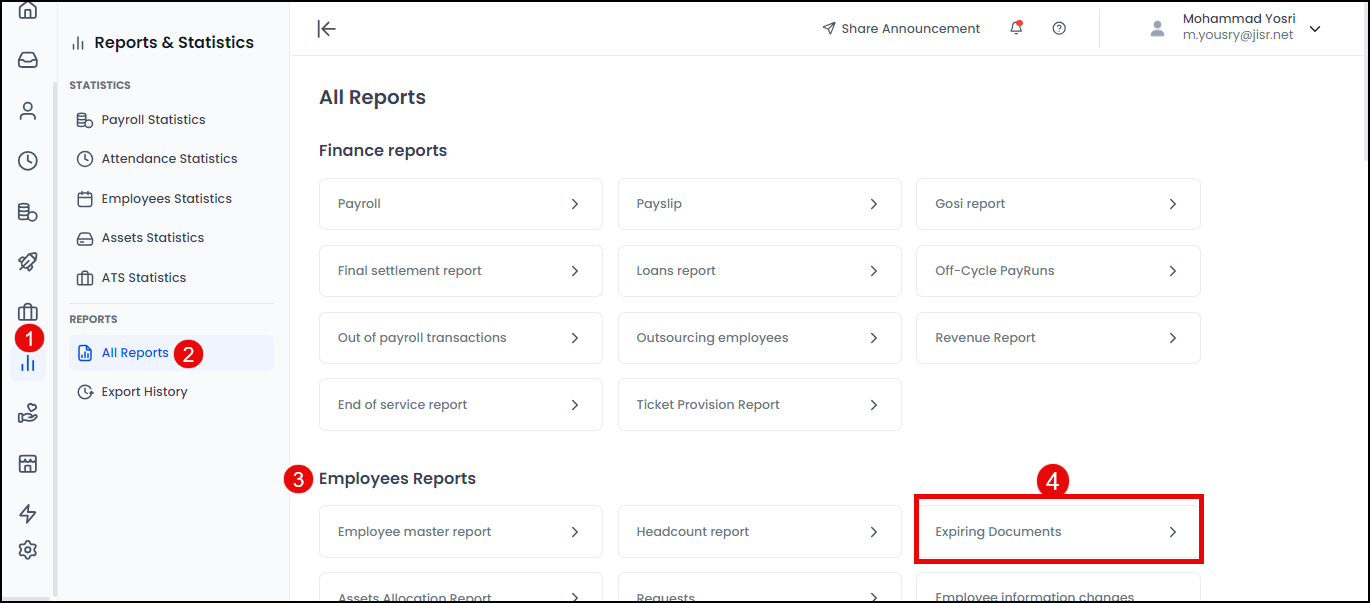Expand the Mohammad Yosri account dropdown
Screen dimensions: 1370x603
1315,29
